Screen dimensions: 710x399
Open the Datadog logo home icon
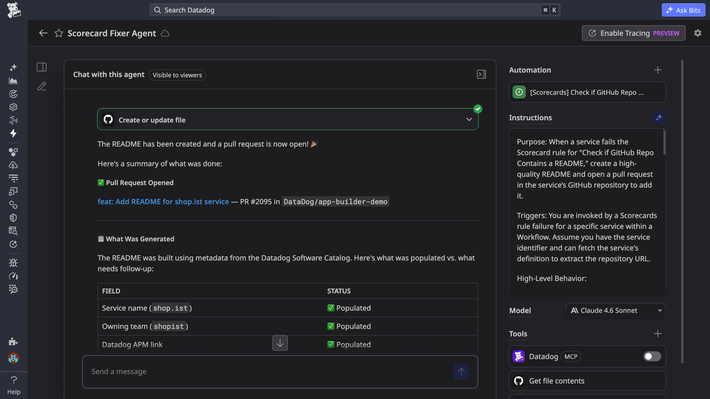14,10
